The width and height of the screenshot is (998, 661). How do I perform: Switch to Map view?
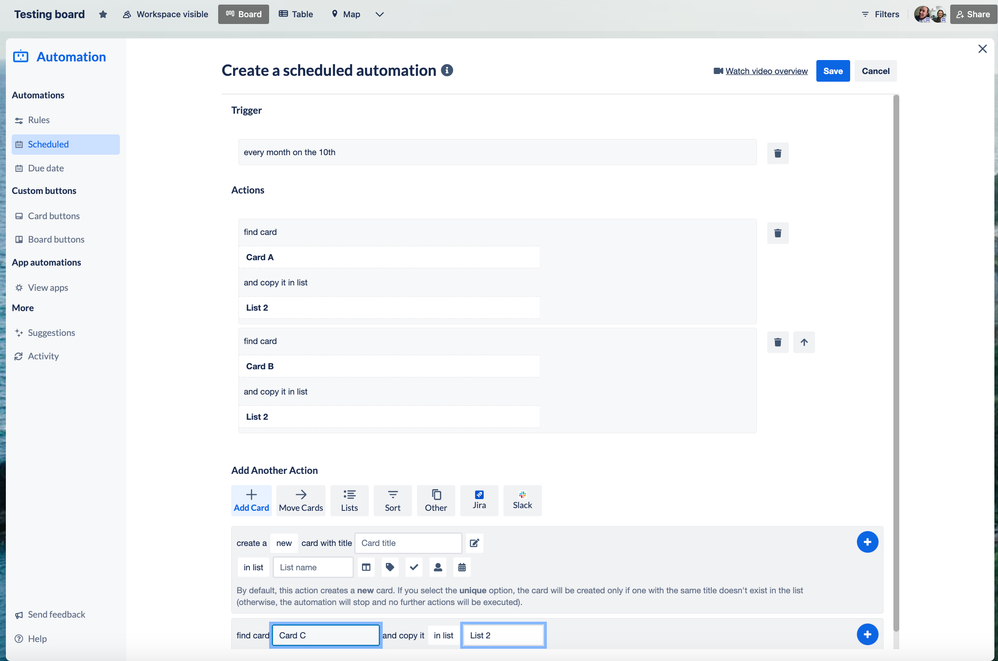(346, 14)
